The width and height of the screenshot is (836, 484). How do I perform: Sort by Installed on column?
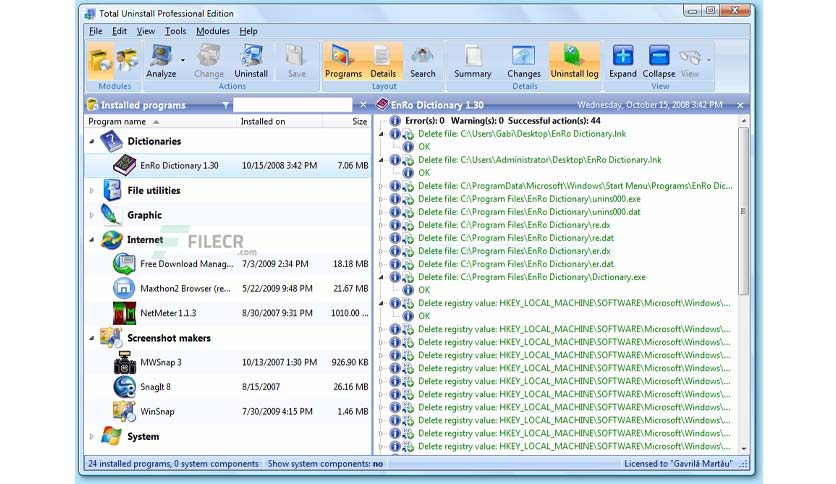[x=279, y=122]
